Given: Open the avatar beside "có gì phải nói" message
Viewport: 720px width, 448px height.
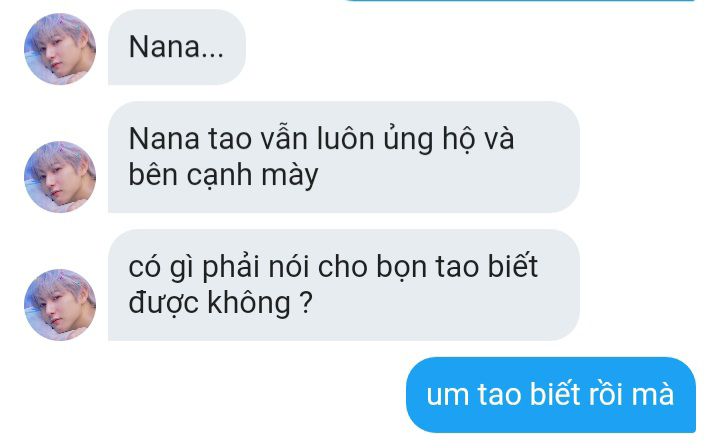Looking at the screenshot, I should click(x=60, y=305).
